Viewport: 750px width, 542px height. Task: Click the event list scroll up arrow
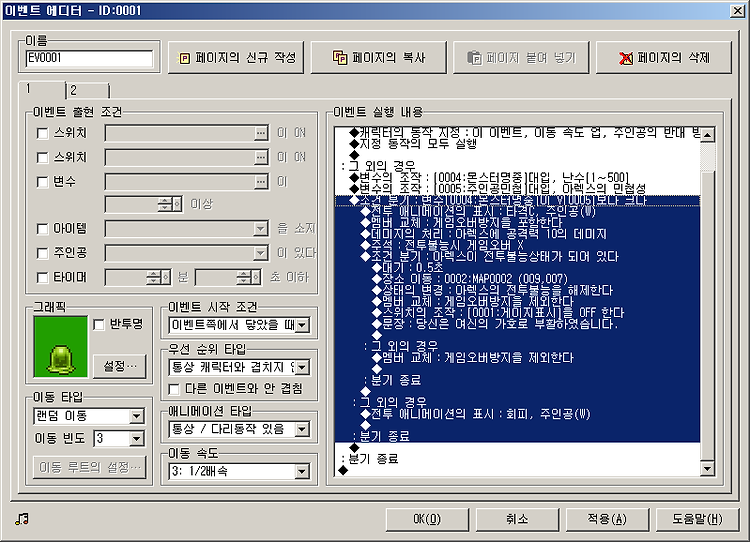point(707,134)
